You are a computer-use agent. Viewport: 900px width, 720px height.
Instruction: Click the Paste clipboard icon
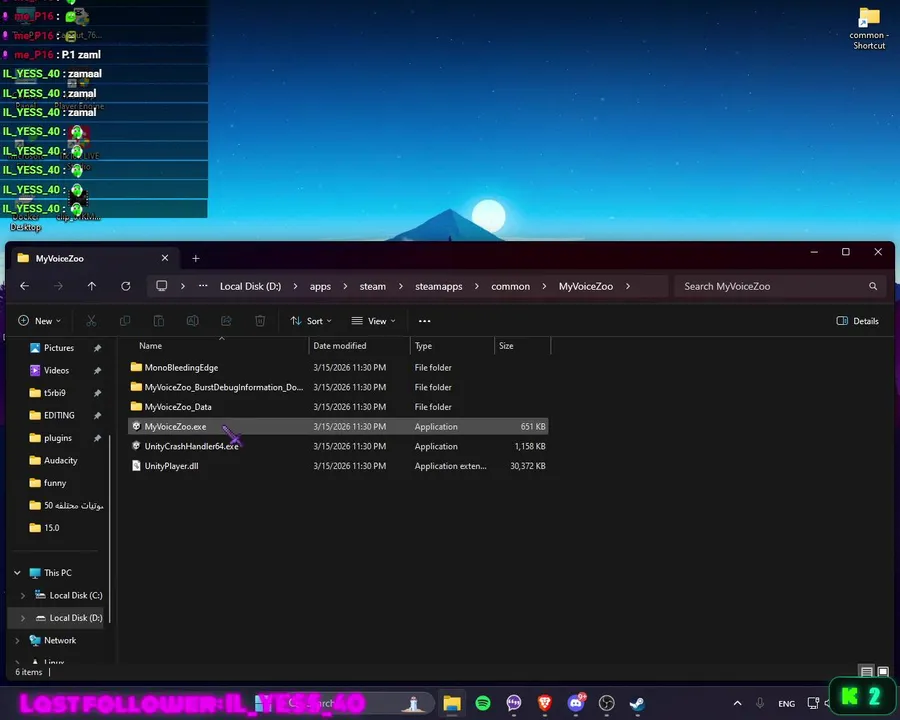tap(158, 321)
